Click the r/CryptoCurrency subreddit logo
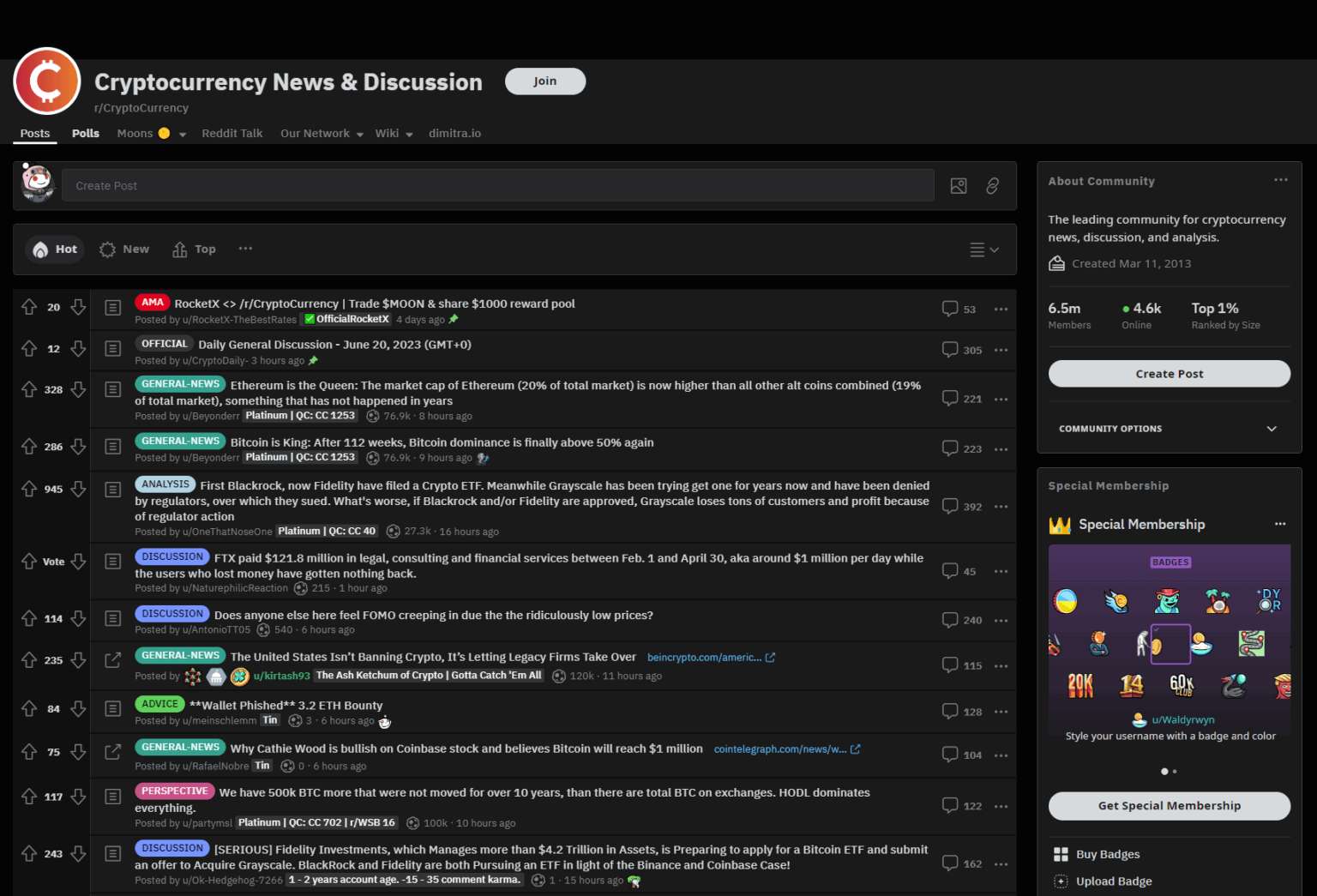Image resolution: width=1317 pixels, height=896 pixels. (46, 81)
